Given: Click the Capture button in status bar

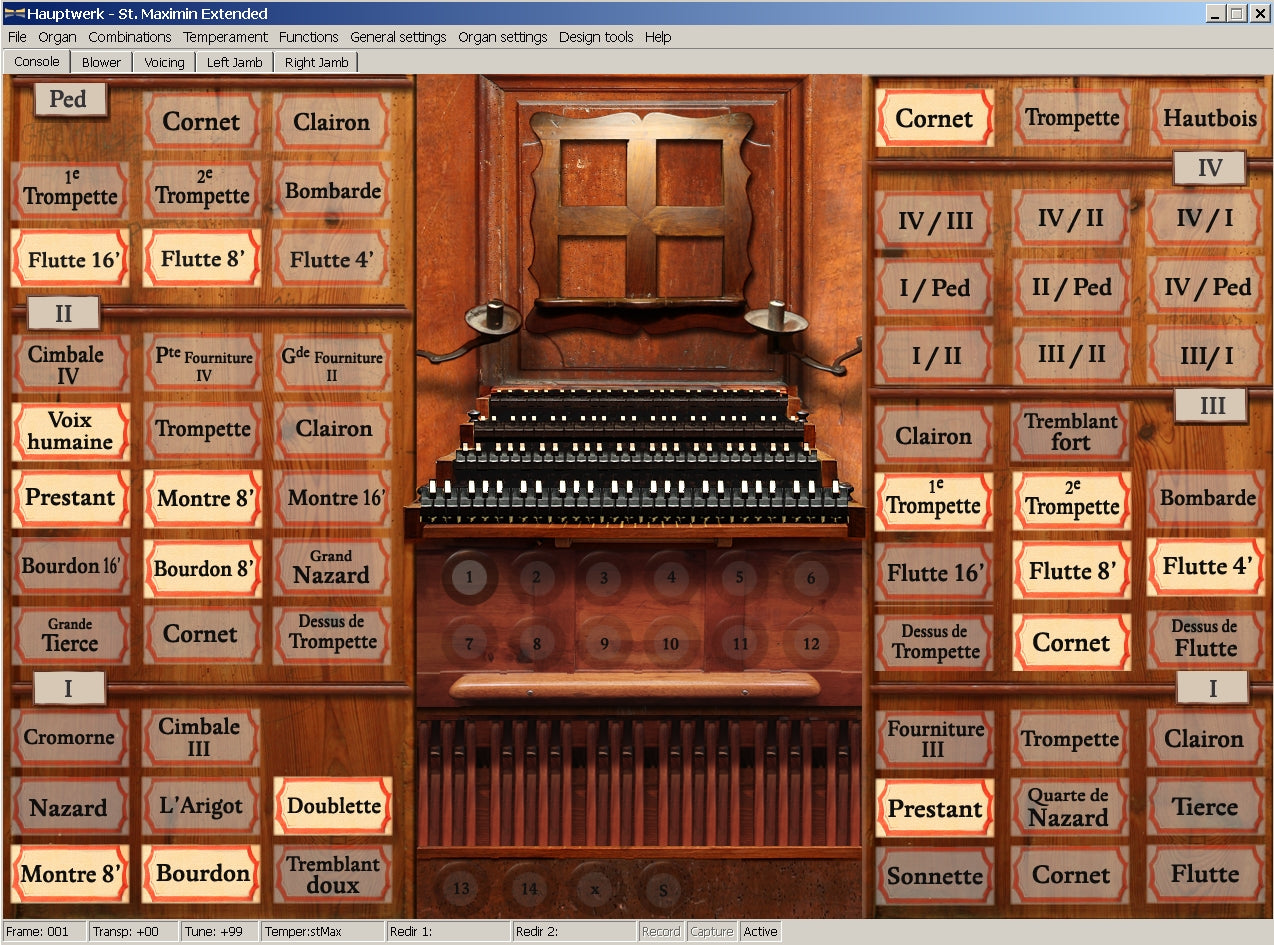Looking at the screenshot, I should pyautogui.click(x=711, y=931).
